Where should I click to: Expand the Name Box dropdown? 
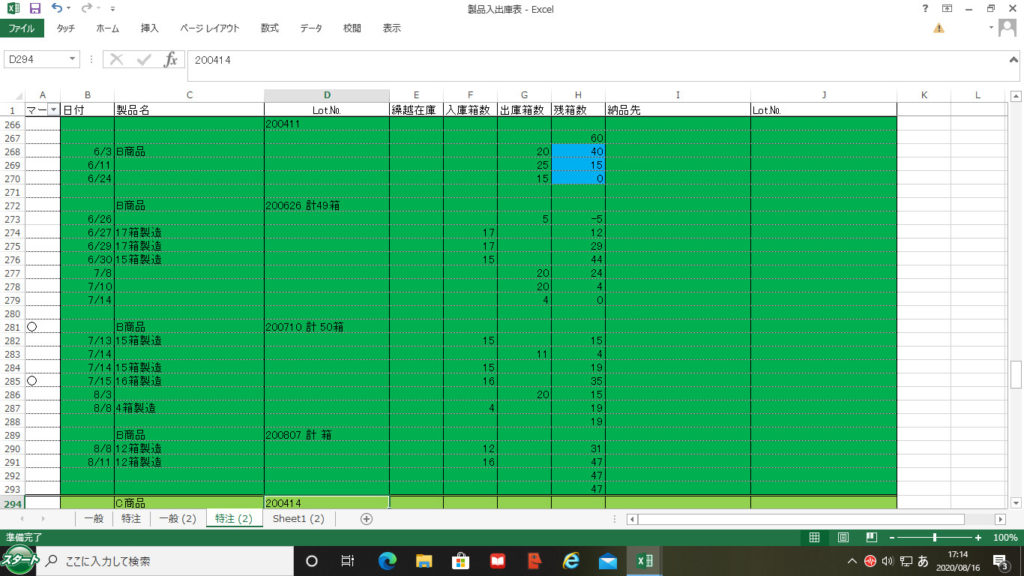(73, 60)
